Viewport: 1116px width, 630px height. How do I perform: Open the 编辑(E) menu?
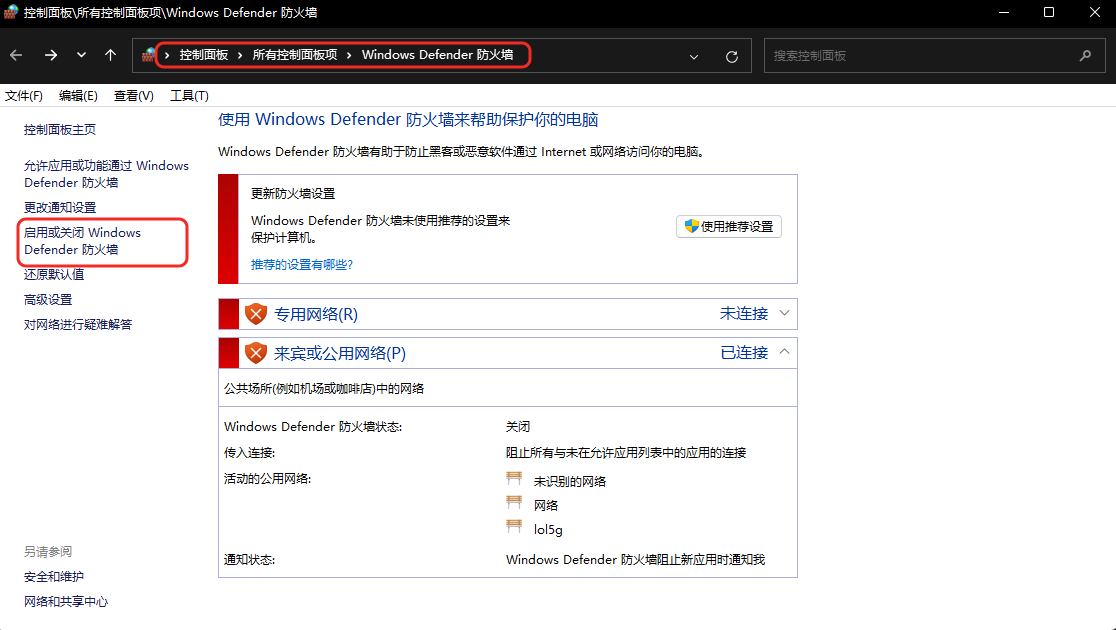[78, 95]
